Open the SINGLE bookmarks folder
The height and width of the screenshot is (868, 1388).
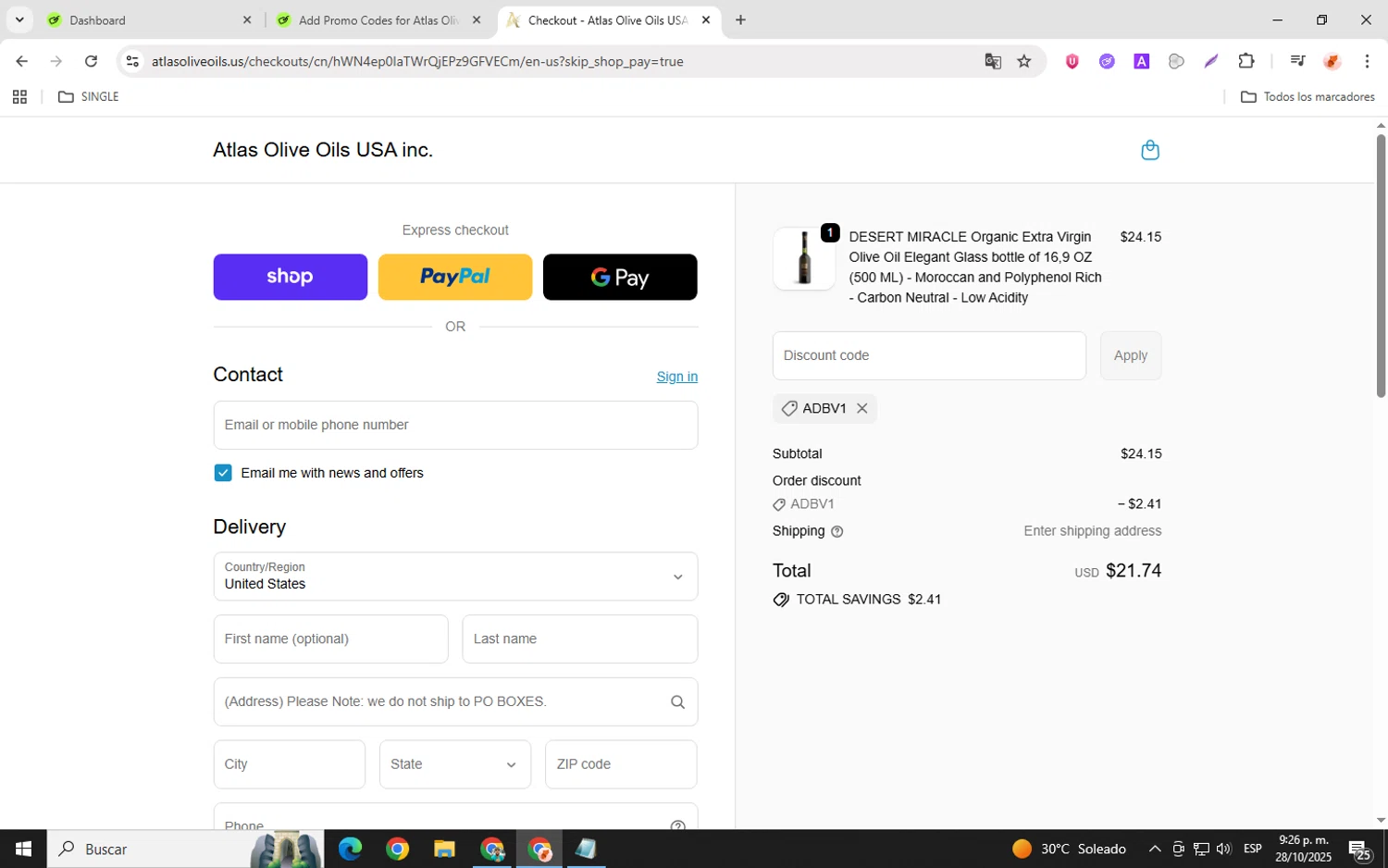coord(89,96)
